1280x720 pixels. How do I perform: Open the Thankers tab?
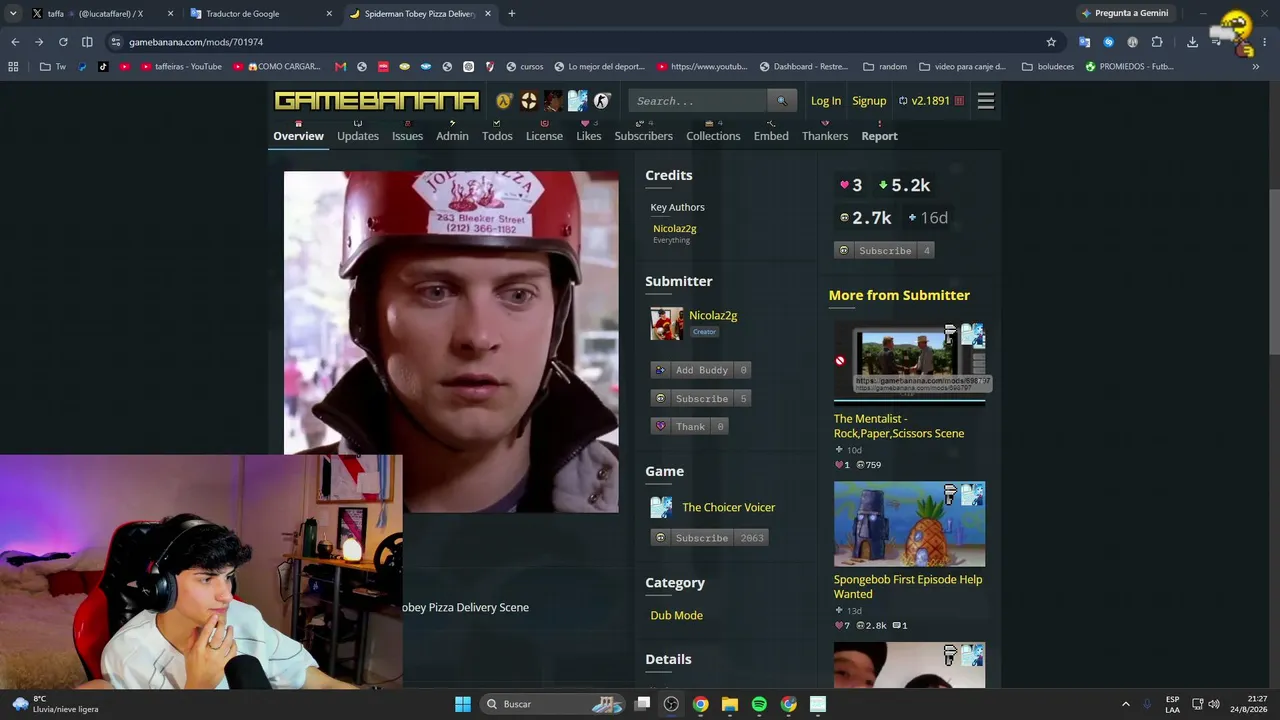coord(825,136)
